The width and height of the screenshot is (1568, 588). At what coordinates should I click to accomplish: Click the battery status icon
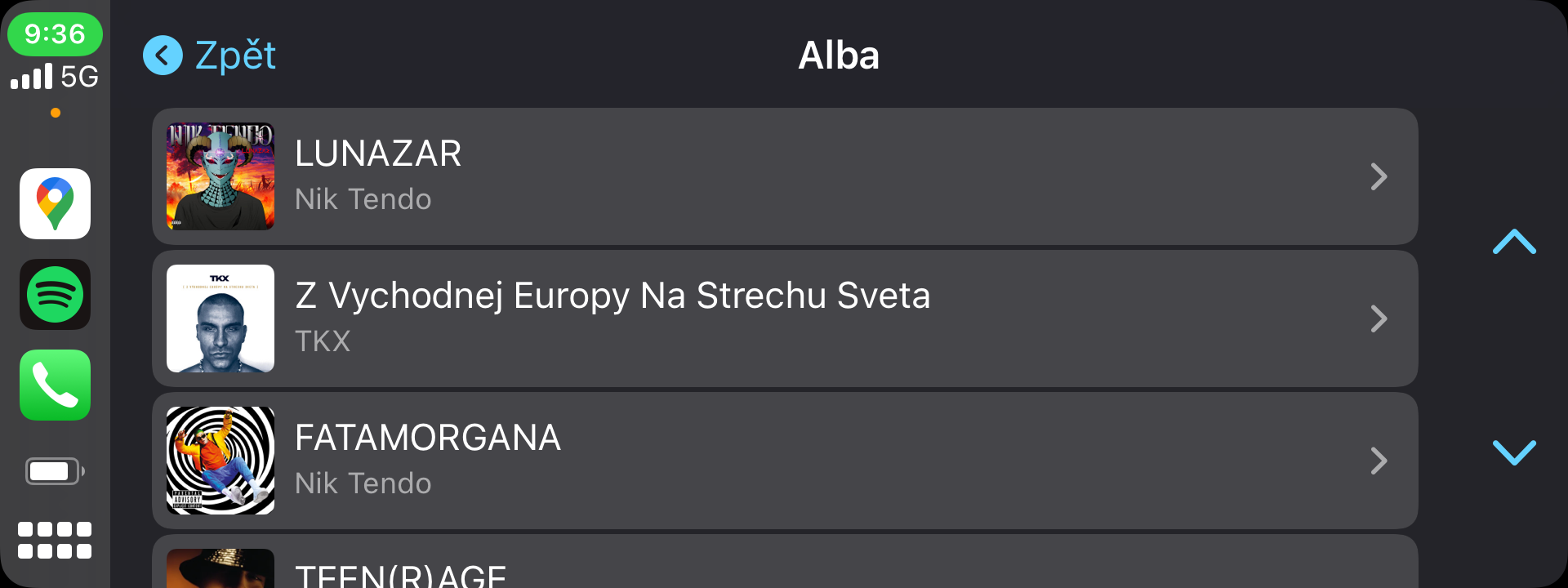click(55, 471)
